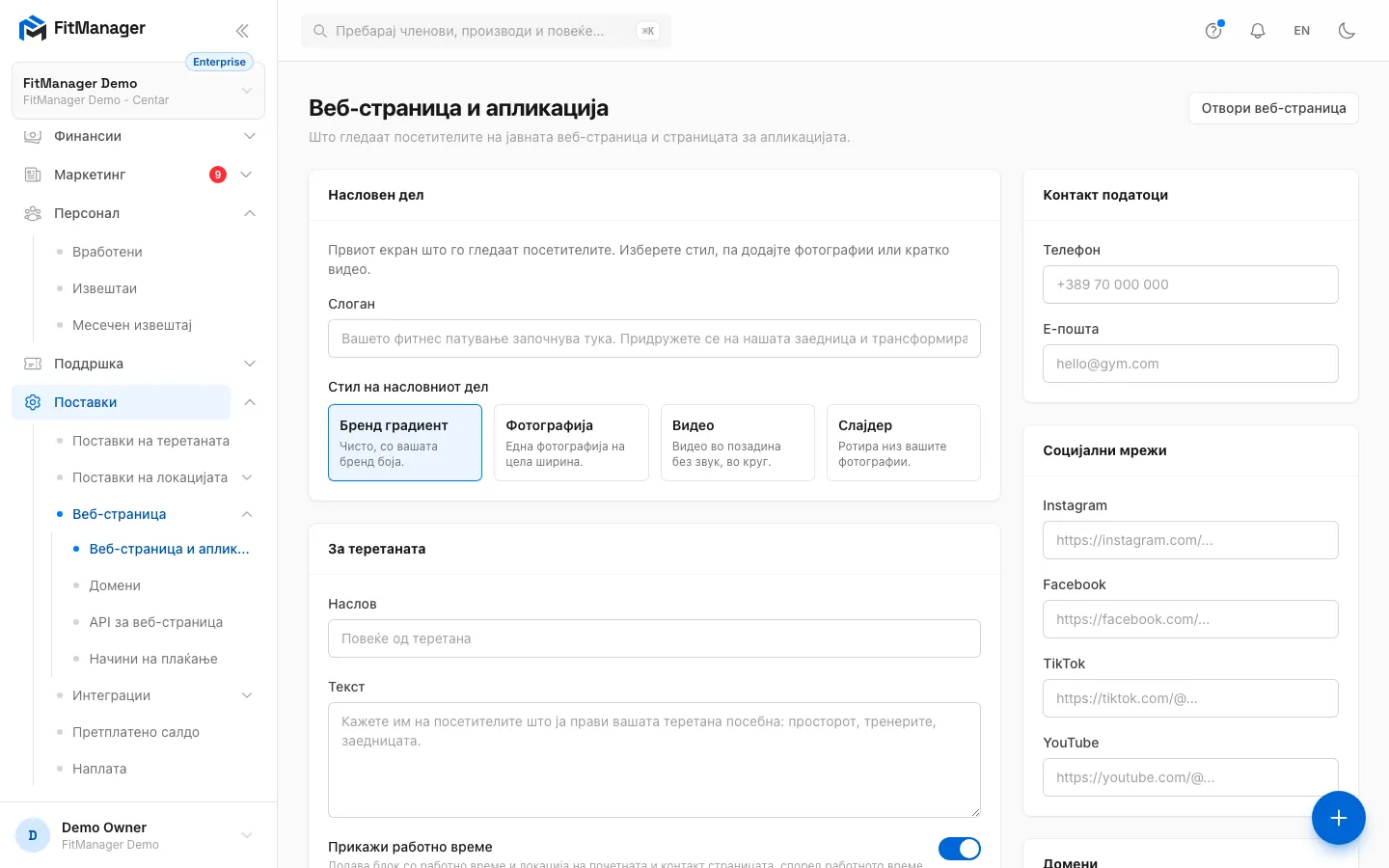Expand Поставки на локацијата chevron
1389x868 pixels.
(x=247, y=477)
